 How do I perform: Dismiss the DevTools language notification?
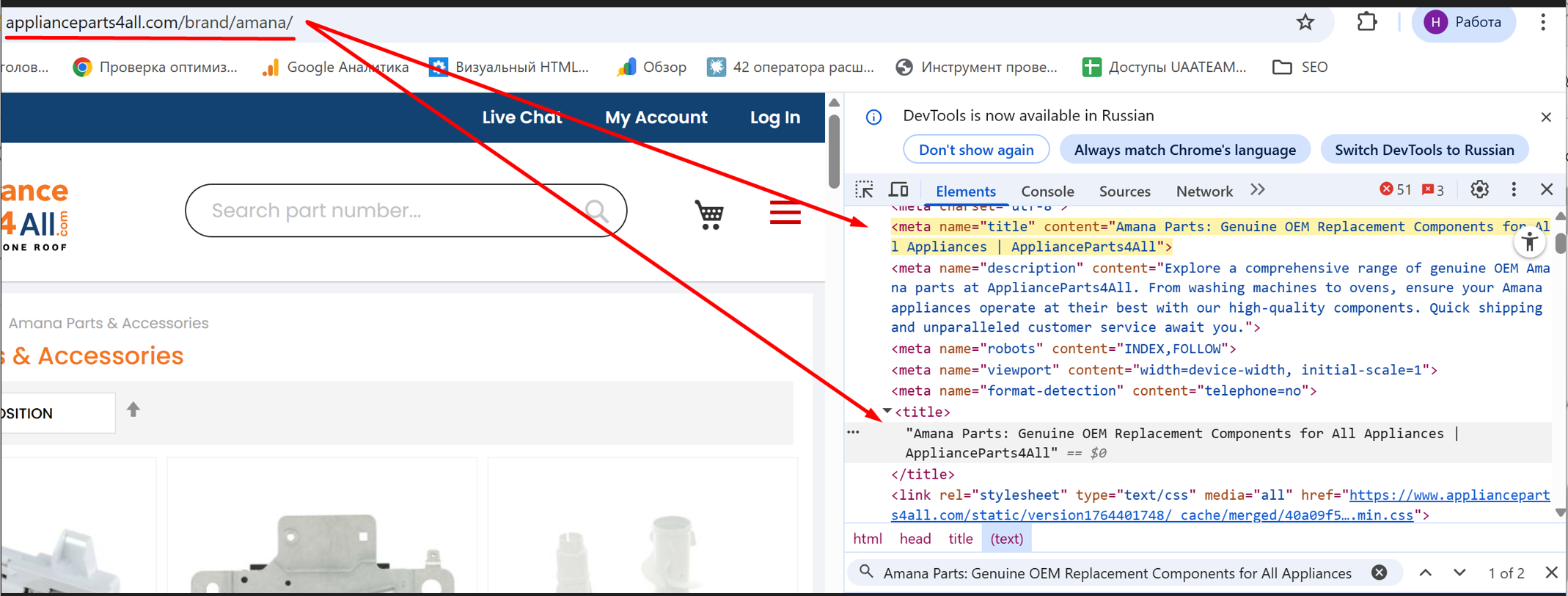pos(1546,117)
